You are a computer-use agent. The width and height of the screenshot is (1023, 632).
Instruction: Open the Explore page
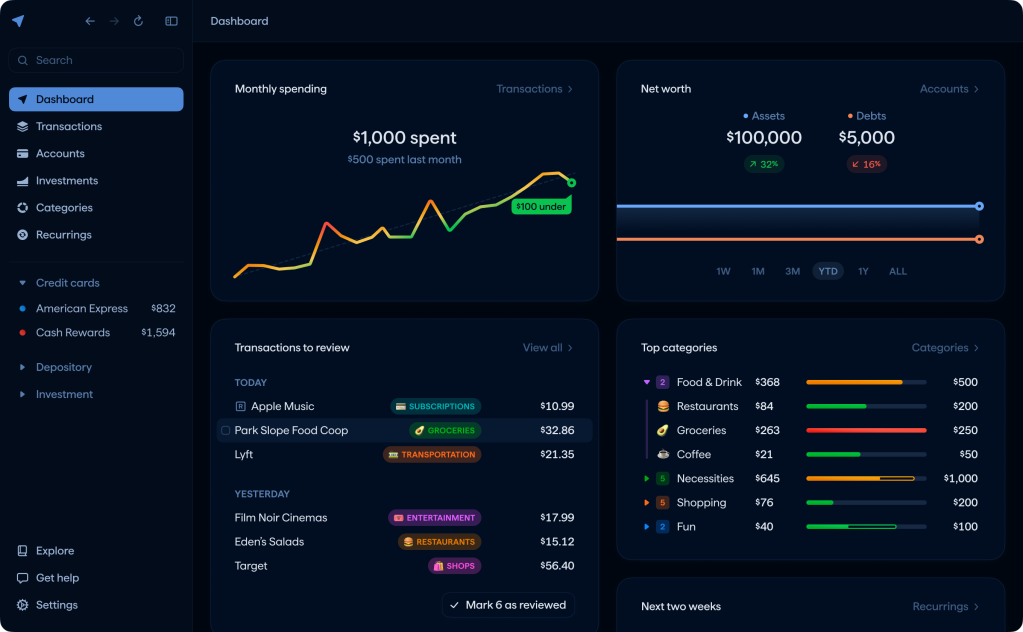point(54,550)
